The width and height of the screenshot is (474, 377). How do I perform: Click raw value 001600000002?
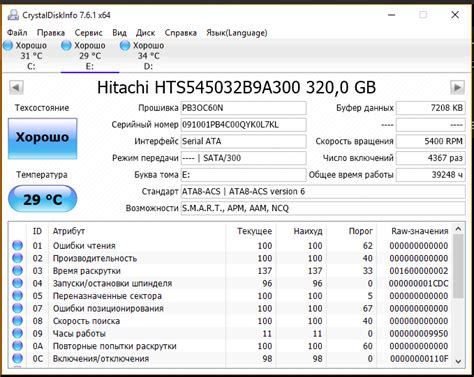coord(419,271)
